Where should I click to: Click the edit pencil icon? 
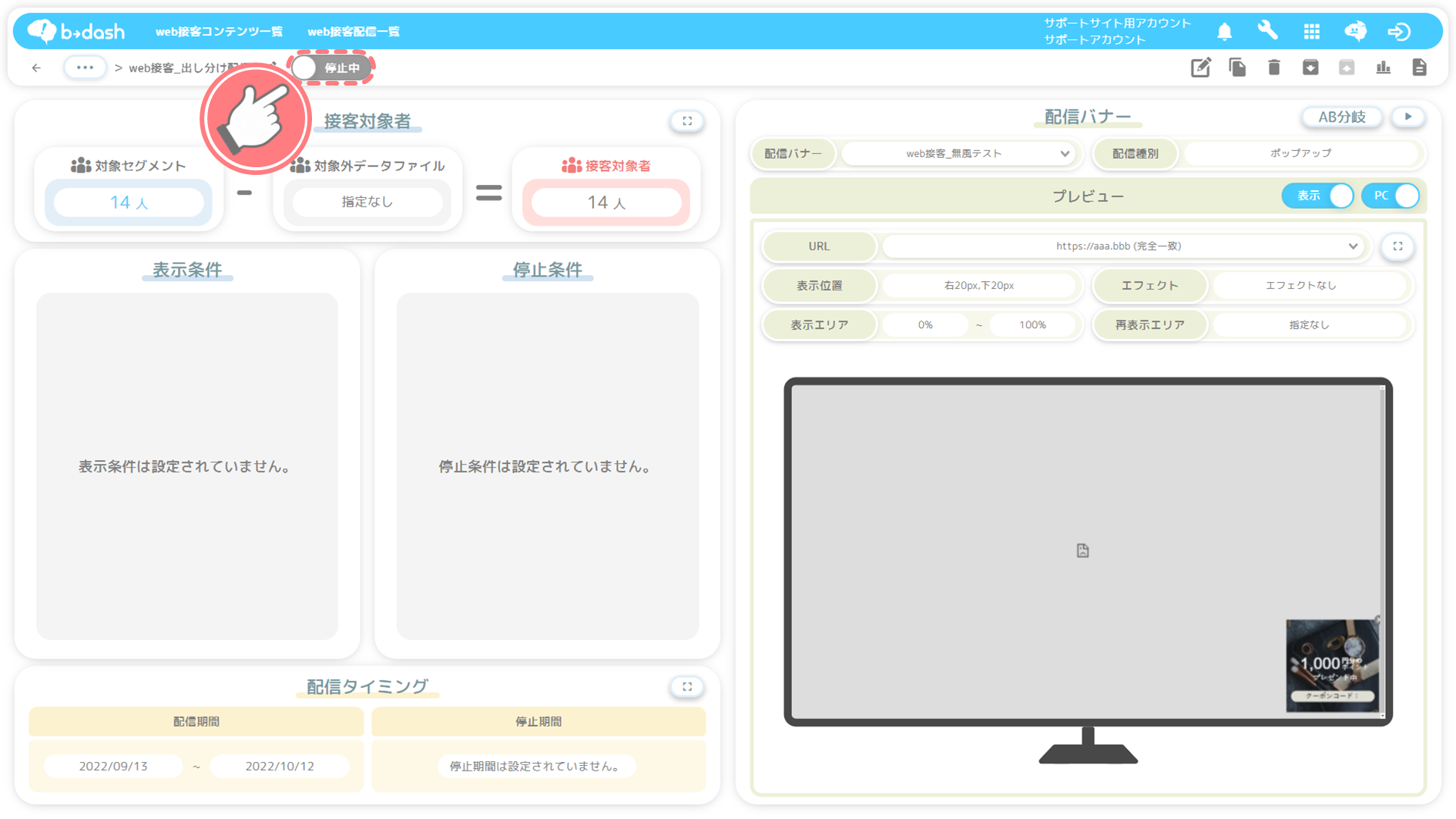pos(1200,68)
